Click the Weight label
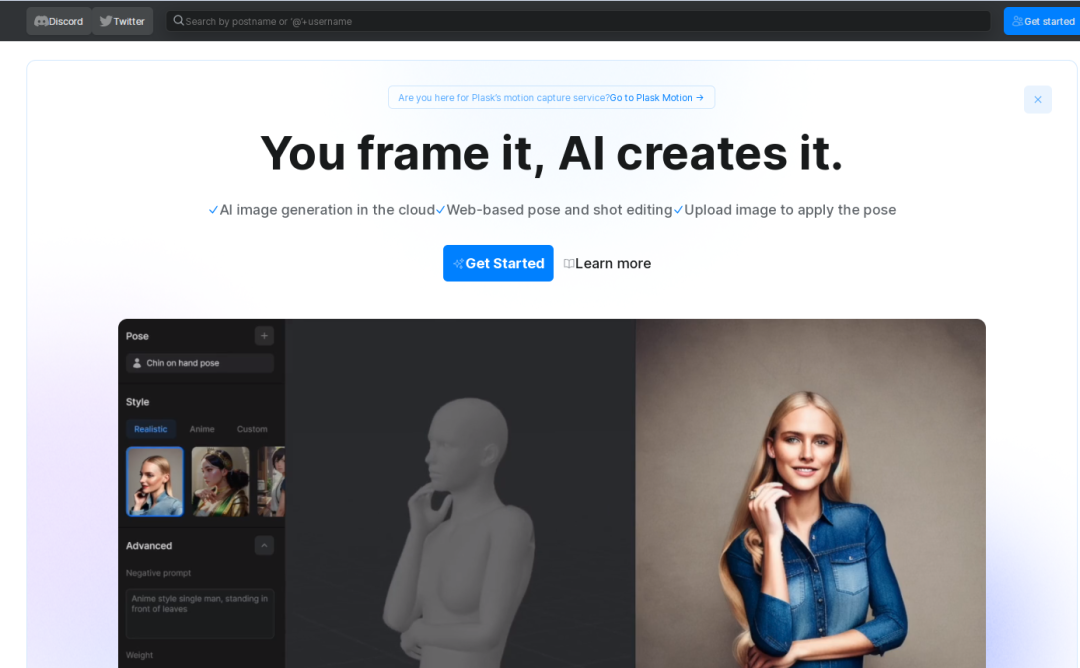 [139, 655]
